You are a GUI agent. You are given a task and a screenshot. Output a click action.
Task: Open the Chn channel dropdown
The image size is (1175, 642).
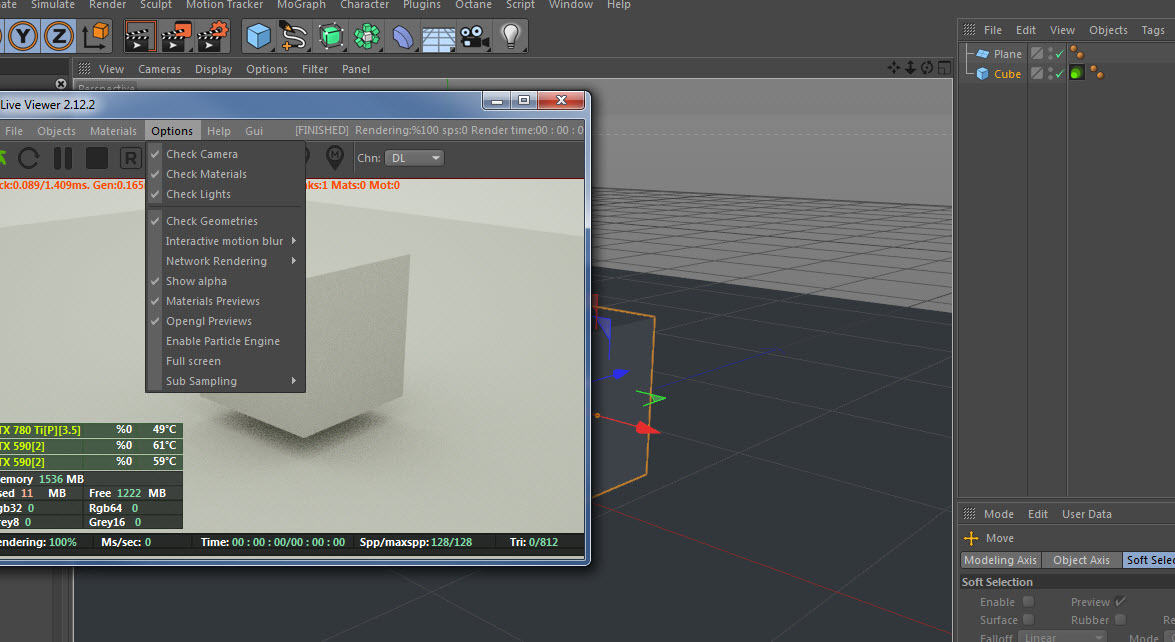coord(414,158)
